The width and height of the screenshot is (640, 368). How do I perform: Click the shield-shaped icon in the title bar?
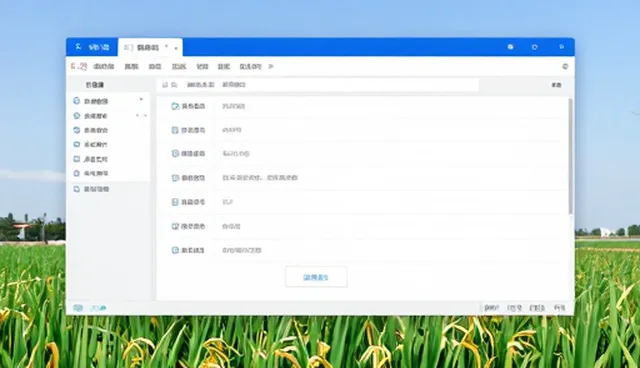(x=535, y=47)
